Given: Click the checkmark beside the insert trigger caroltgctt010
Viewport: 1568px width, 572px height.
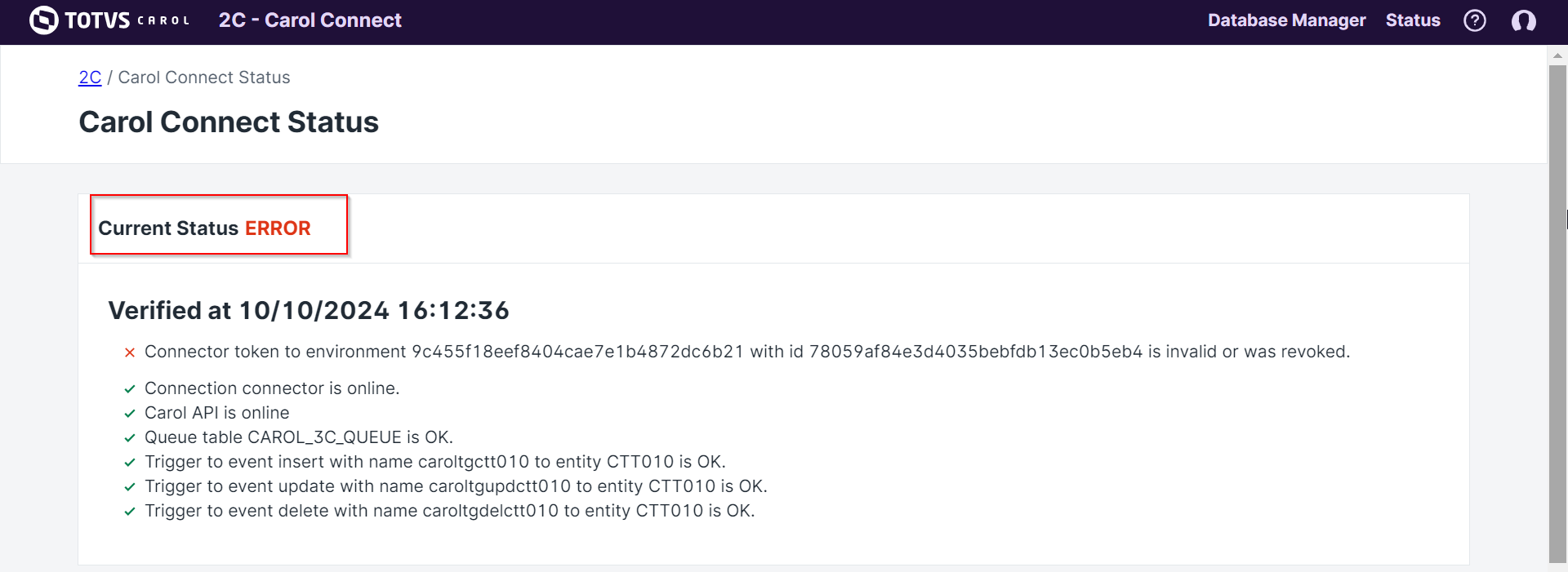Looking at the screenshot, I should point(129,463).
